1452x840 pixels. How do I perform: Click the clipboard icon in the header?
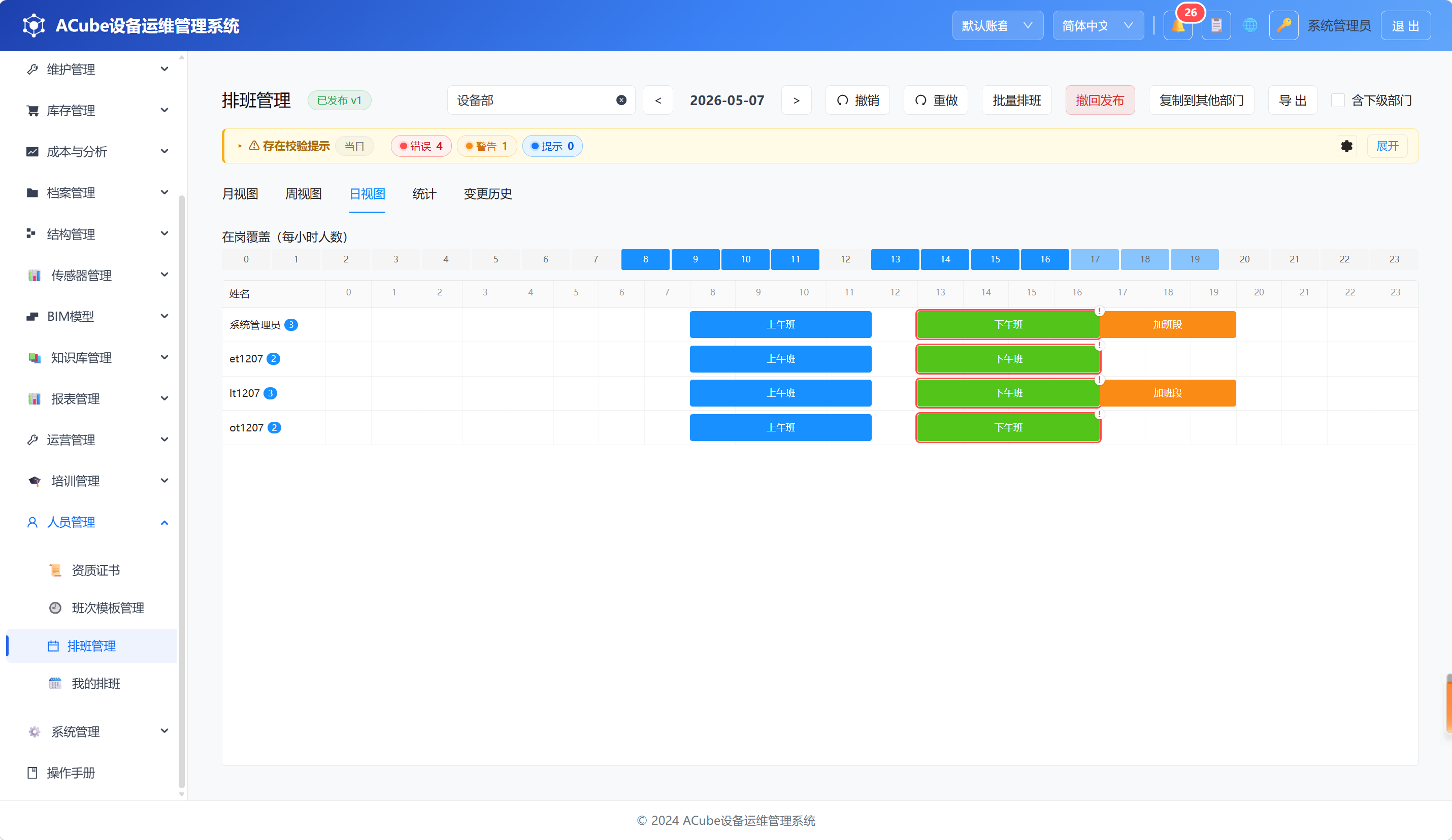click(x=1216, y=26)
